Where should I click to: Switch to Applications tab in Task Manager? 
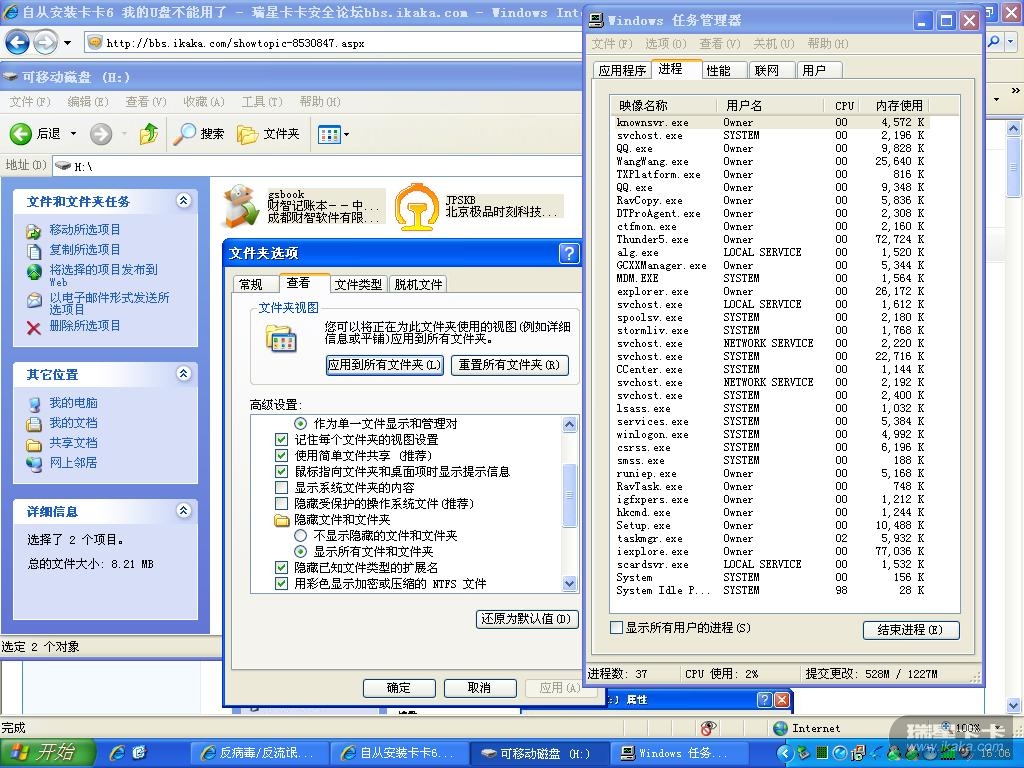tap(622, 70)
